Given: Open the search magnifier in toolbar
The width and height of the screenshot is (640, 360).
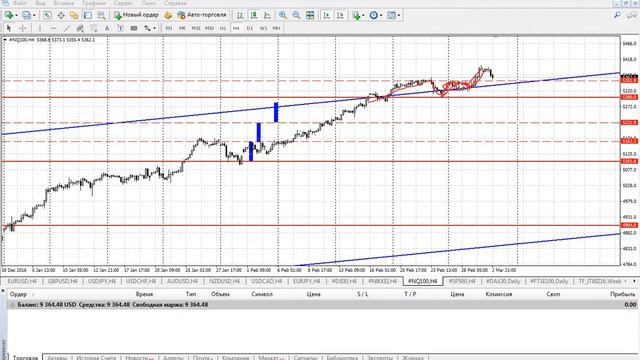Looking at the screenshot, I should (x=617, y=15).
